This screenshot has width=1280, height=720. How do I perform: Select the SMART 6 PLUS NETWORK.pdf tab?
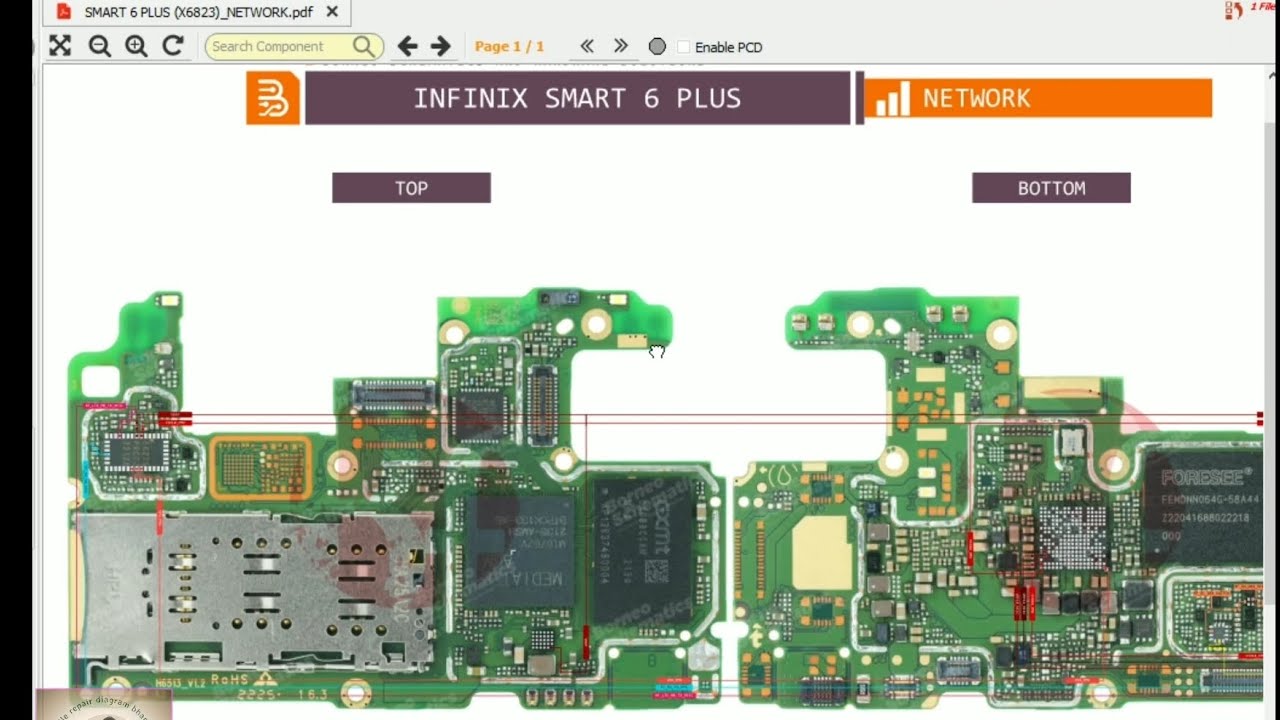[198, 12]
